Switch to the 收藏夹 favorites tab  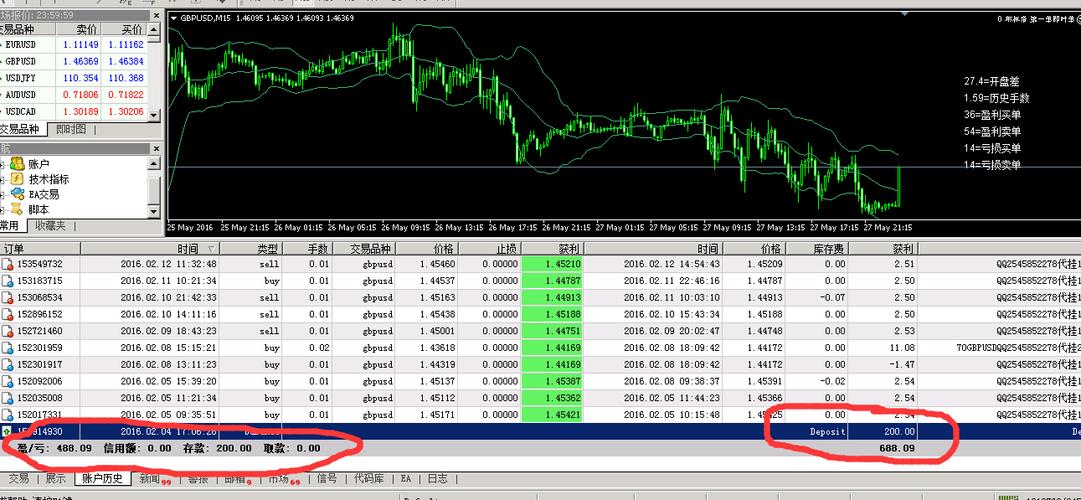(52, 226)
